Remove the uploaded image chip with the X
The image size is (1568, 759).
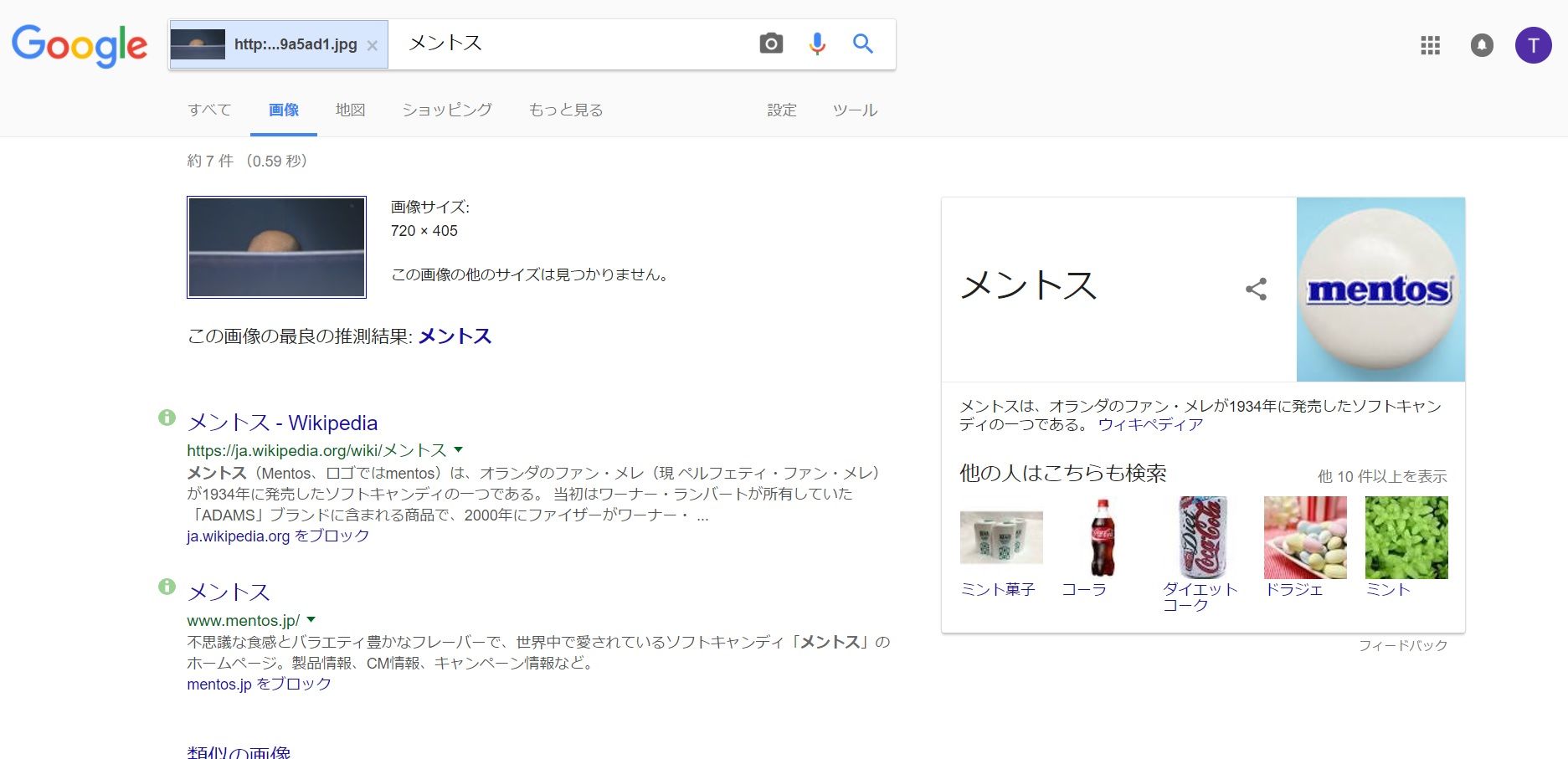coord(373,45)
